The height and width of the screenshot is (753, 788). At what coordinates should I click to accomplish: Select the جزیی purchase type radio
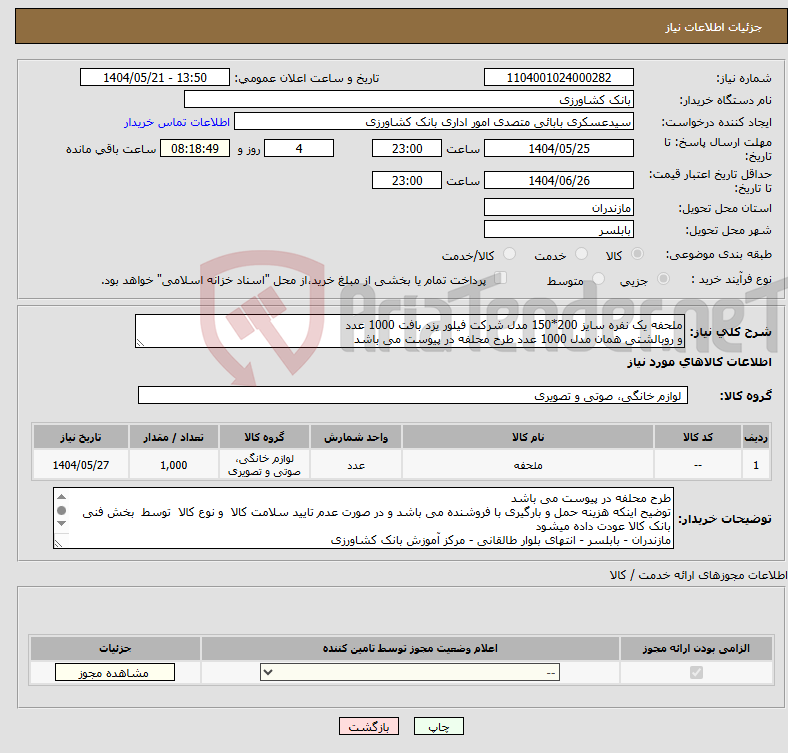pyautogui.click(x=663, y=278)
